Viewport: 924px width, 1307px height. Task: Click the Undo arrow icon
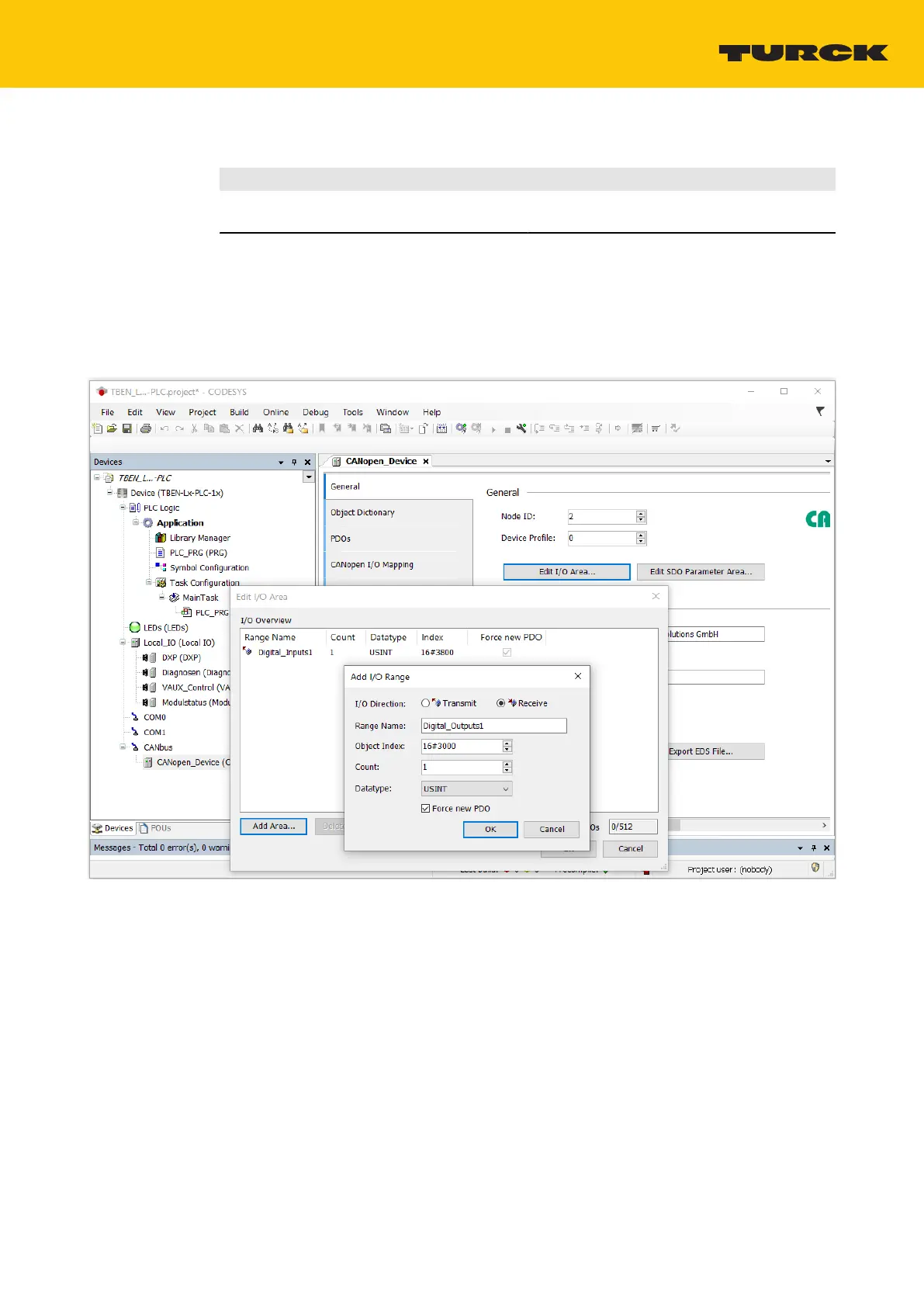164,428
